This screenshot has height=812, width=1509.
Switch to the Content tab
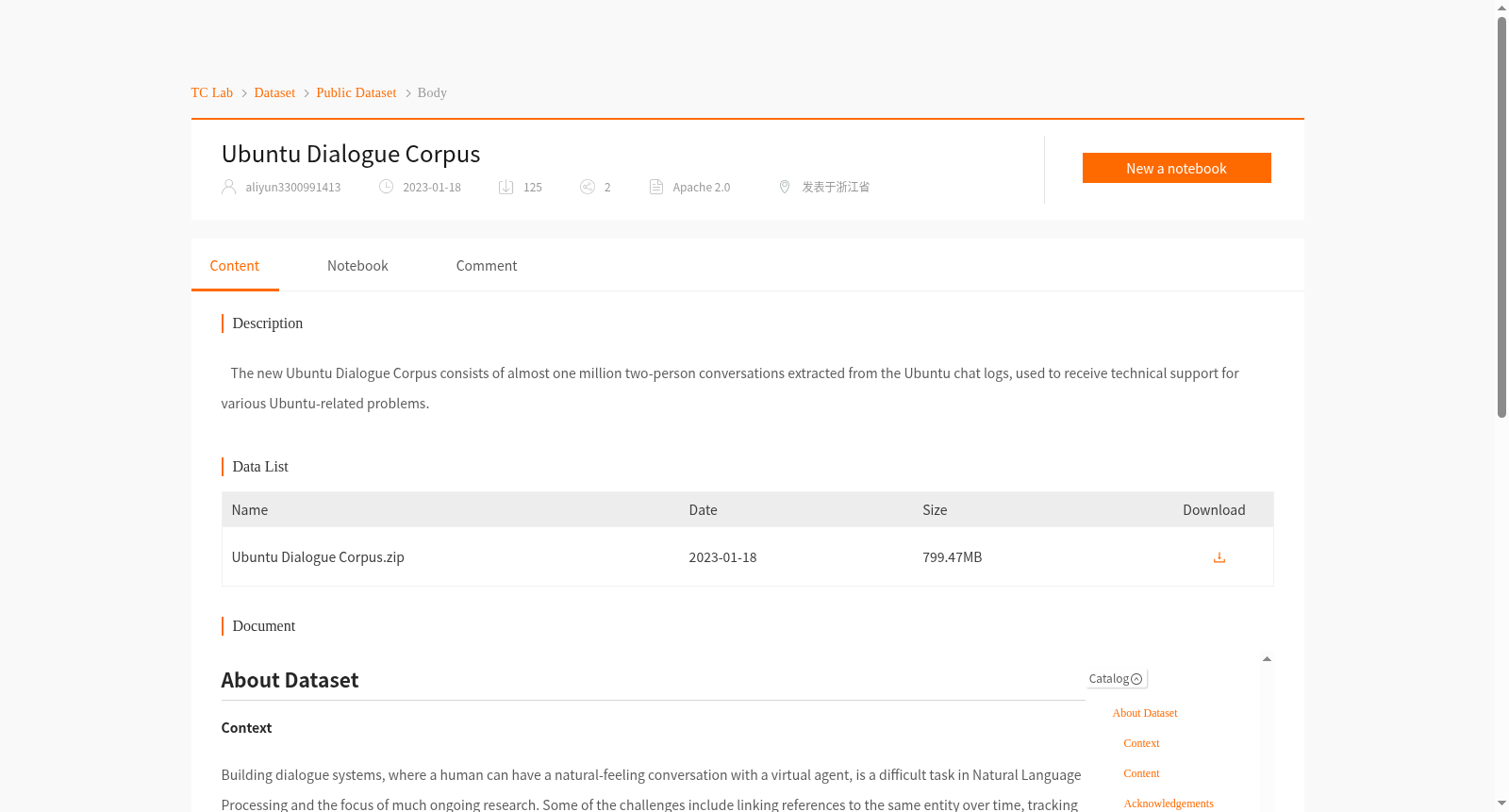pyautogui.click(x=235, y=266)
